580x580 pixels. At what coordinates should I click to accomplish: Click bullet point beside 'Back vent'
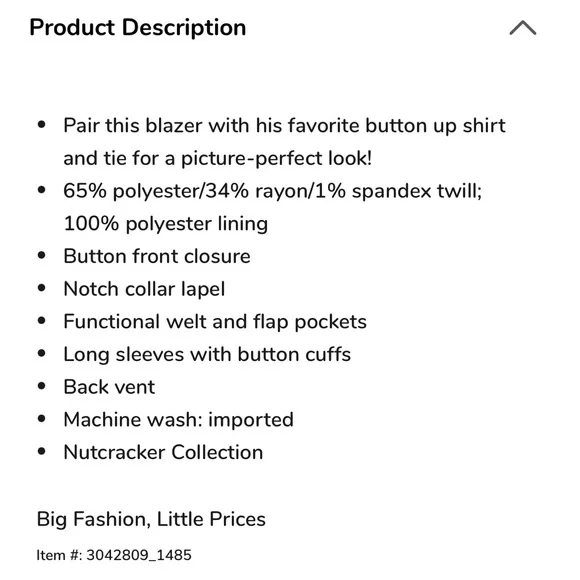click(42, 387)
